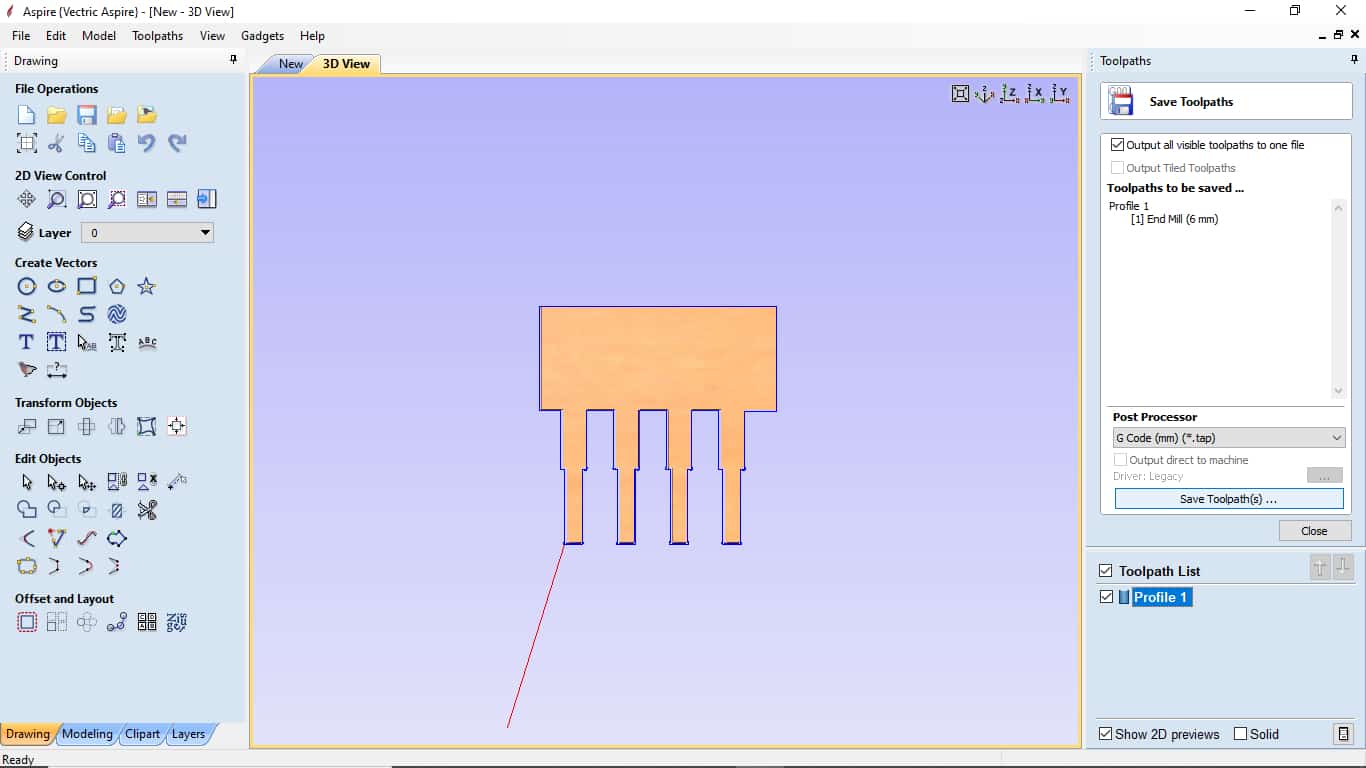Open the Layer dropdown showing 0
This screenshot has width=1366, height=768.
point(148,233)
